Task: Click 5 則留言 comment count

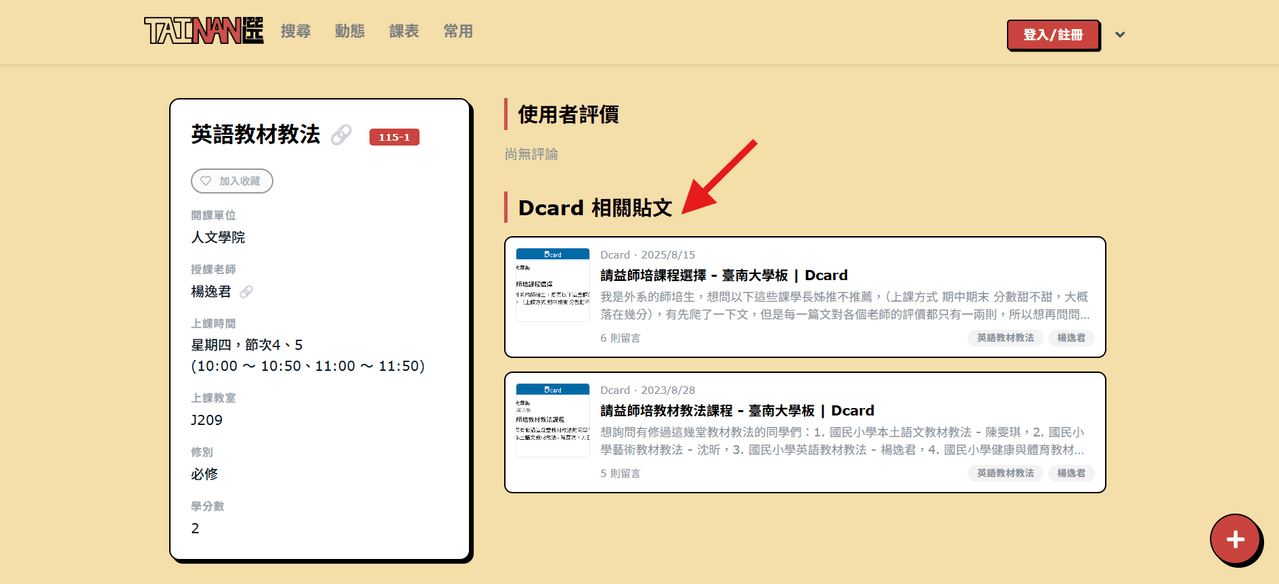Action: (x=620, y=473)
